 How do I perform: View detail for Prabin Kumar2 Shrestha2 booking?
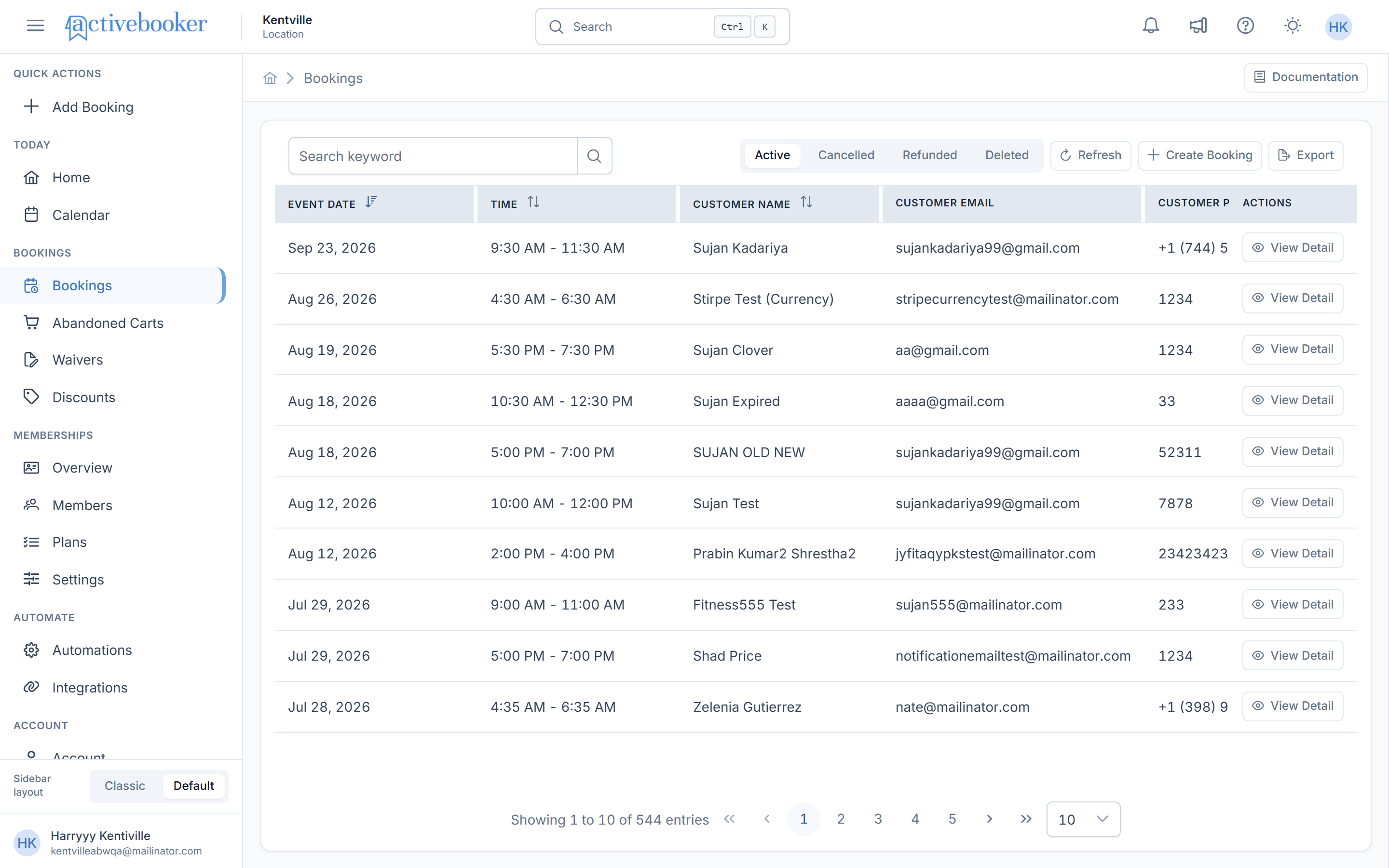pyautogui.click(x=1293, y=554)
